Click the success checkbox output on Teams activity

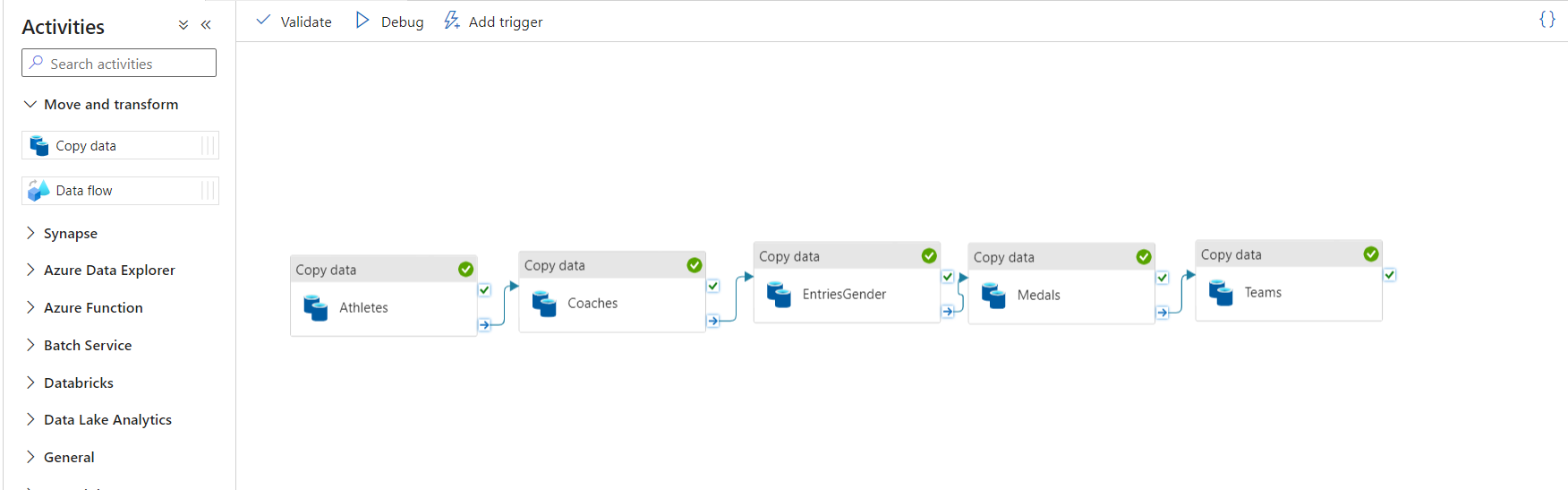[1390, 274]
